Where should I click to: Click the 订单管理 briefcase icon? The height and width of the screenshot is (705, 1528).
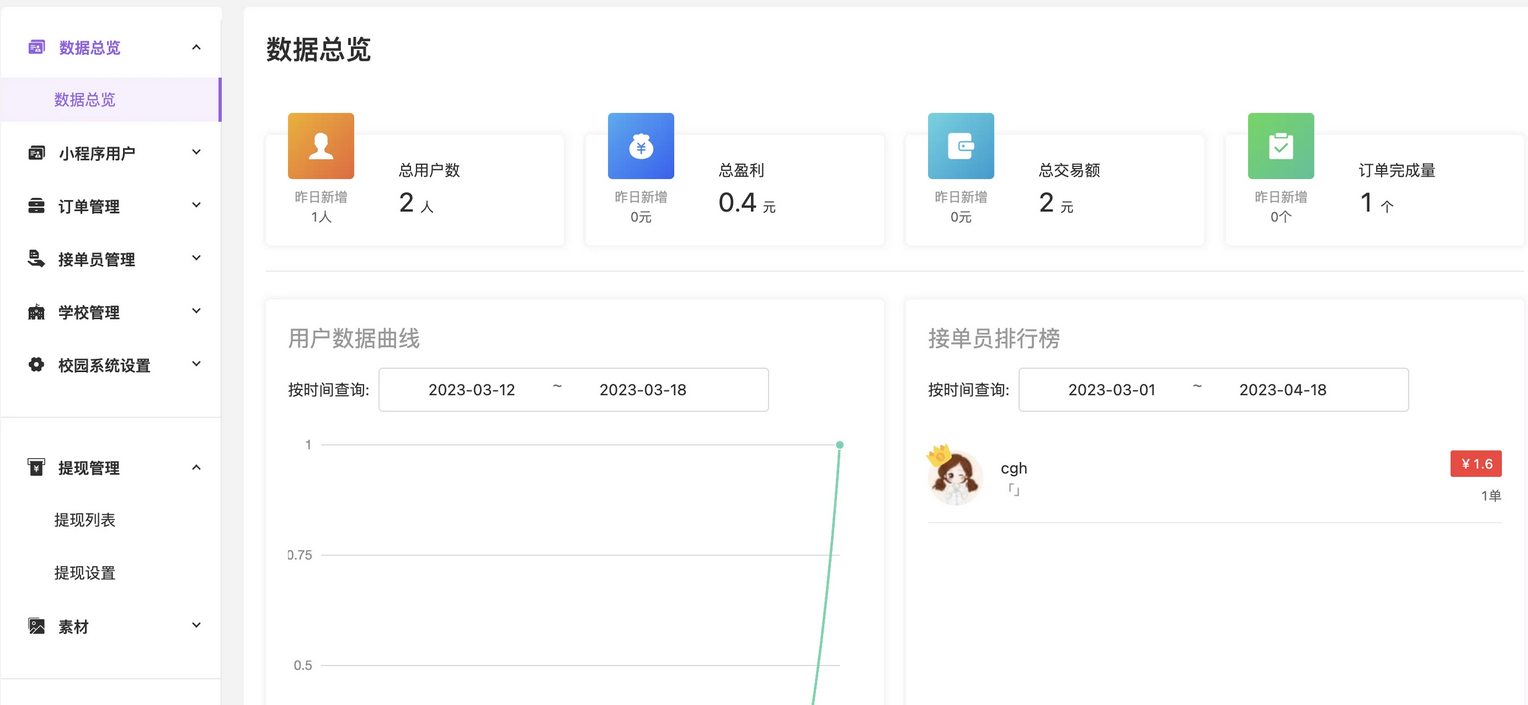pyautogui.click(x=37, y=206)
